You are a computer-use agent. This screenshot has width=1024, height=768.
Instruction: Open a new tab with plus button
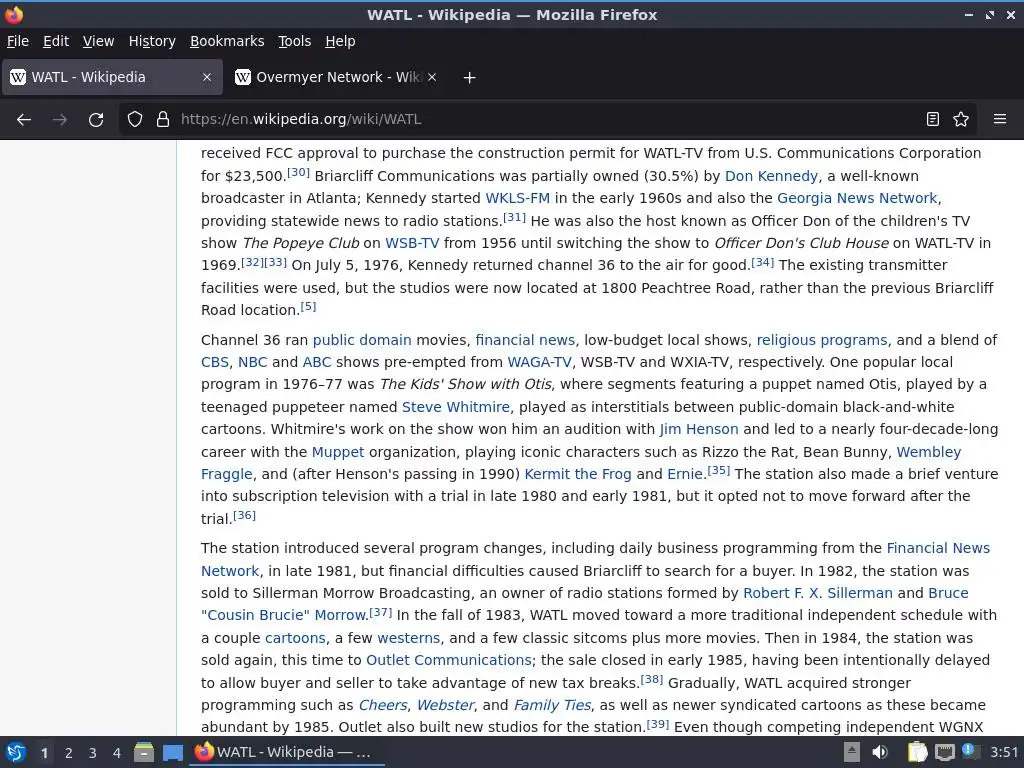(469, 78)
